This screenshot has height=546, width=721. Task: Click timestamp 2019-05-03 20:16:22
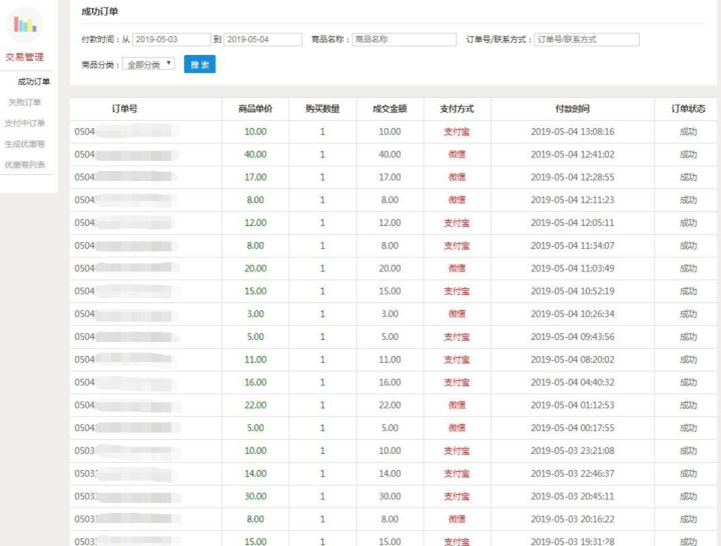pos(572,519)
